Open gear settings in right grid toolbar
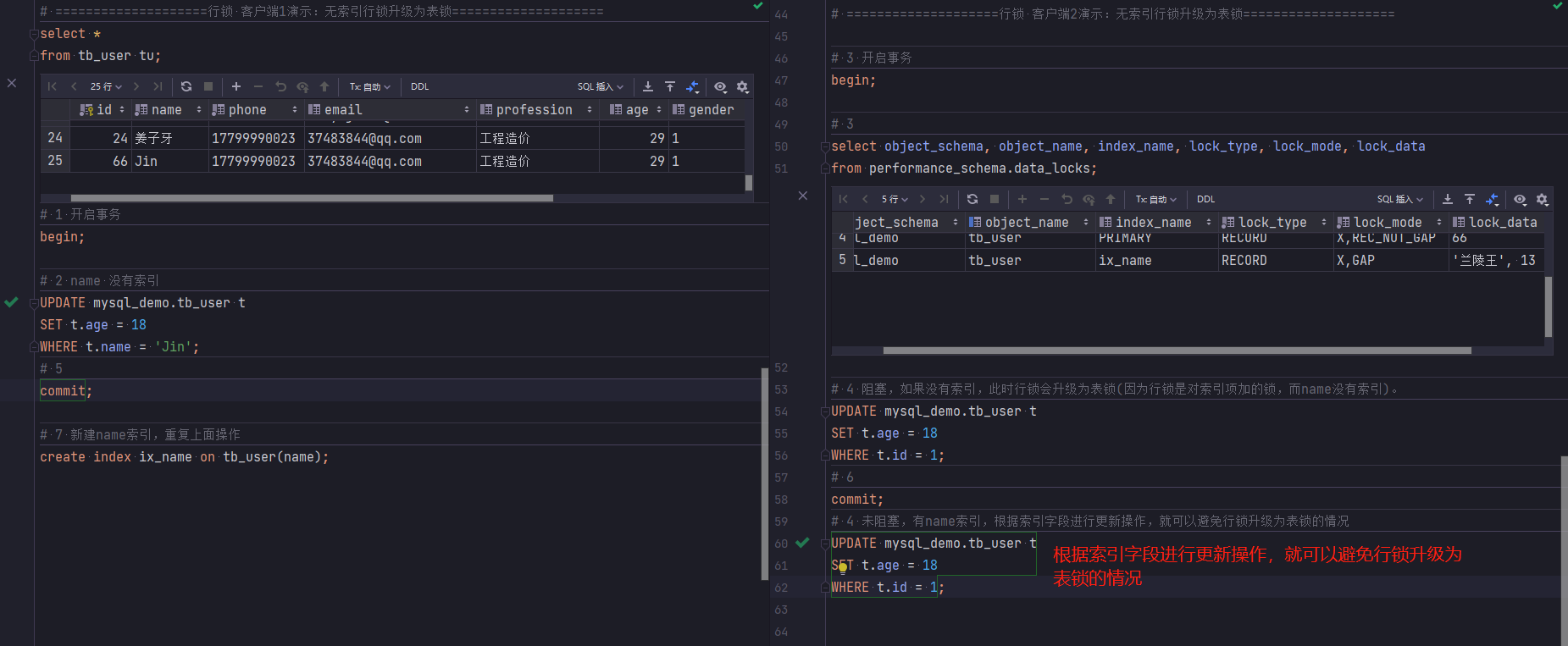1568x646 pixels. [x=1543, y=199]
